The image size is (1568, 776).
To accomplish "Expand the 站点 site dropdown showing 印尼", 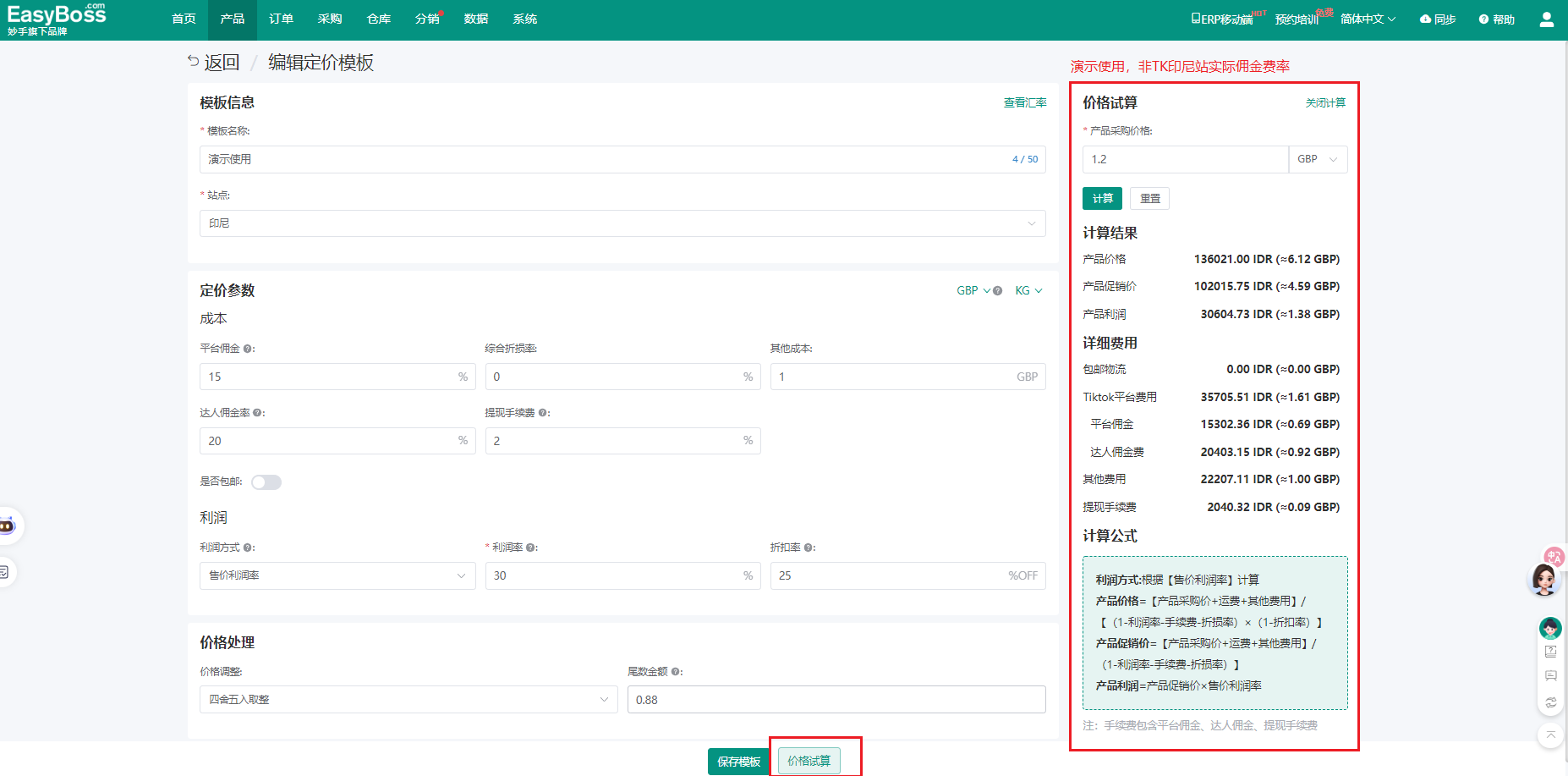I will [x=622, y=223].
